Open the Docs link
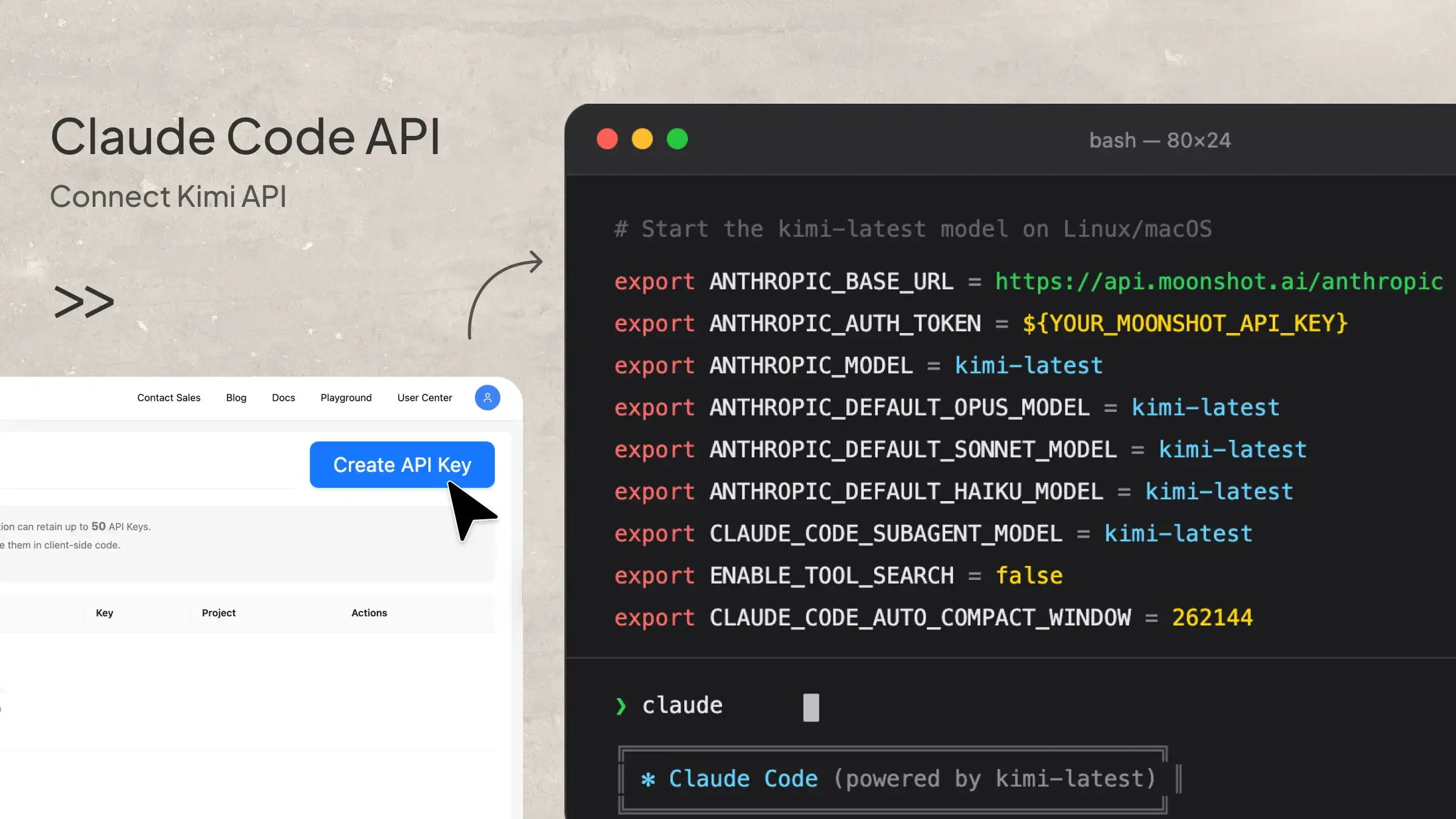Screen dimensions: 1456x819 point(283,398)
